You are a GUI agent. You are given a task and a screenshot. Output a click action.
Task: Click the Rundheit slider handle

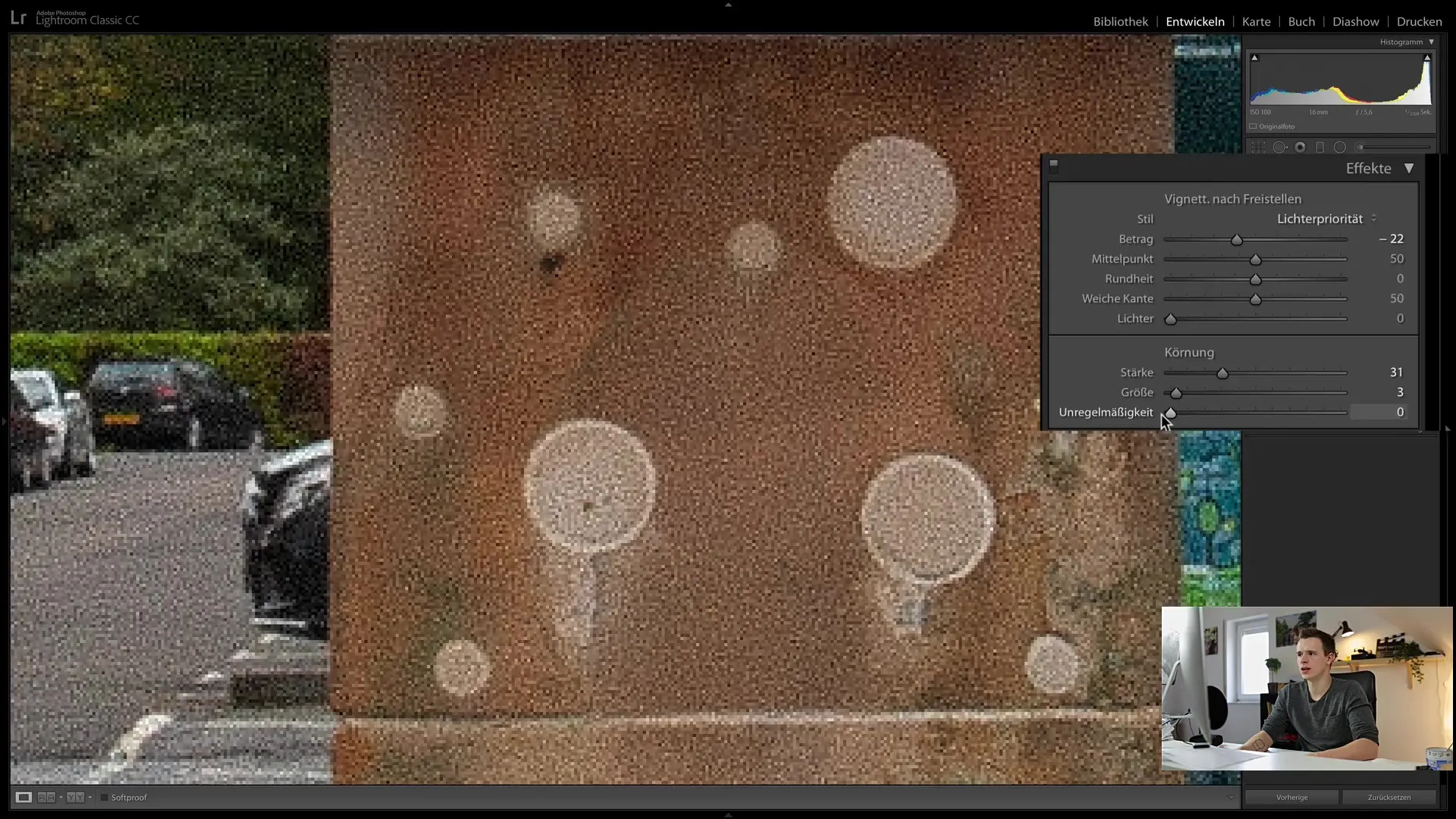1256,279
